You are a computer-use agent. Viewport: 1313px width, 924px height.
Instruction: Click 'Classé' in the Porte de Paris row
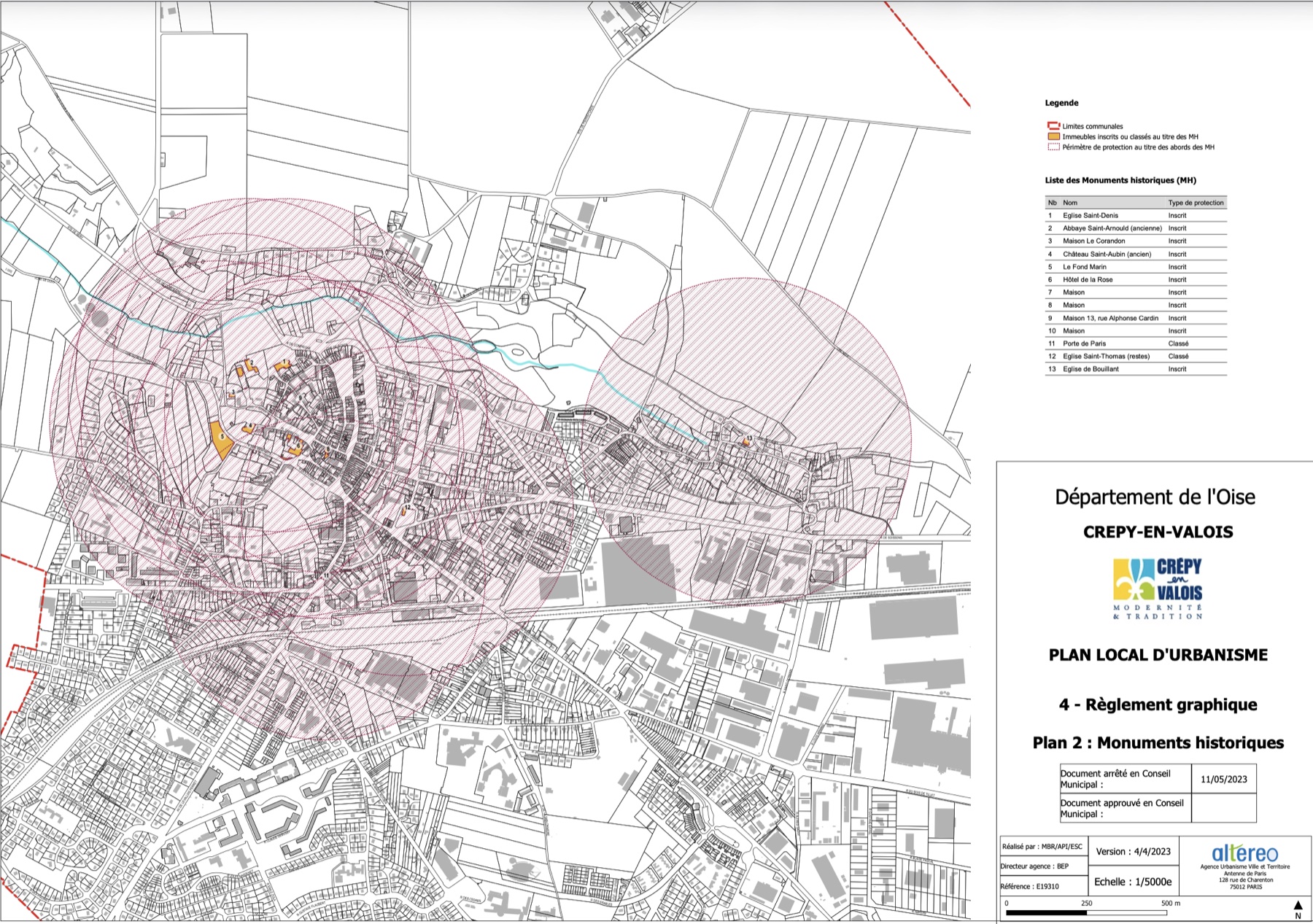(1179, 343)
